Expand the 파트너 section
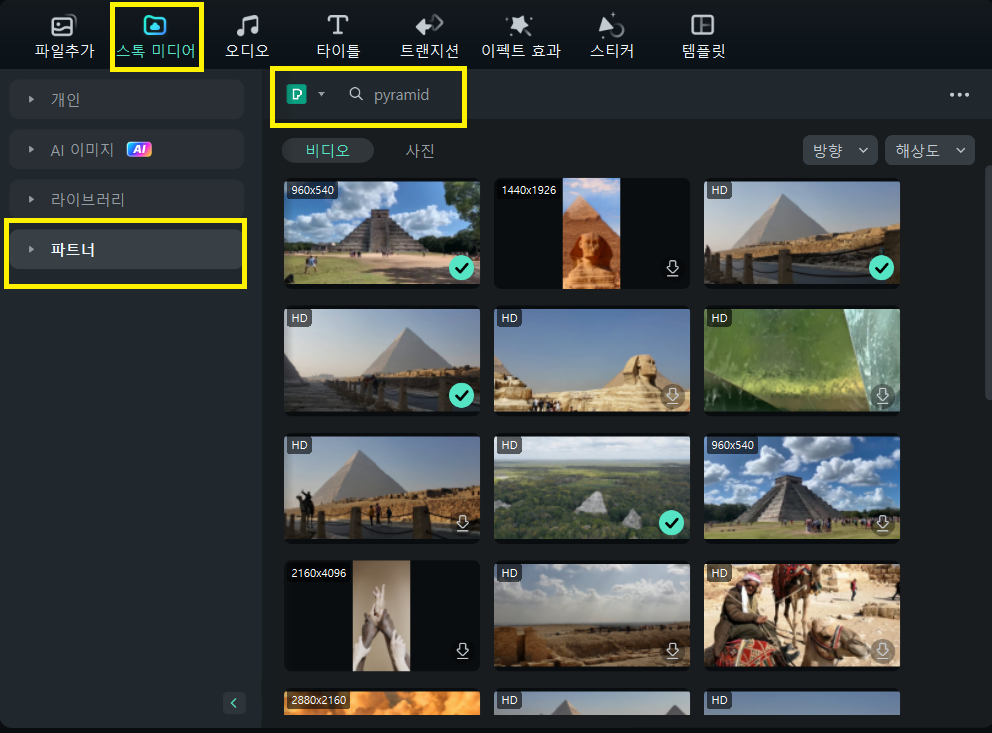The height and width of the screenshot is (733, 992). pos(127,249)
